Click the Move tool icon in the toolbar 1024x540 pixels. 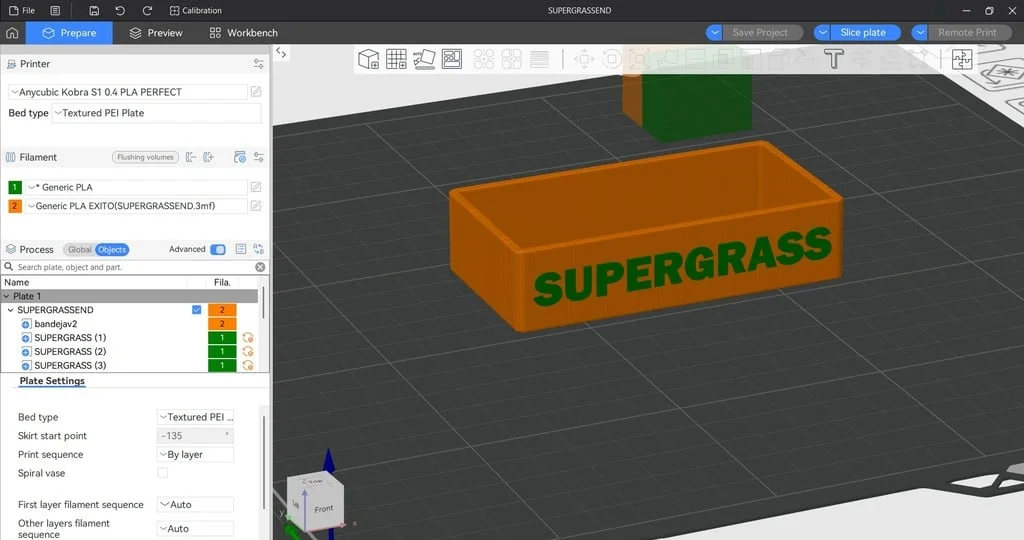(x=584, y=59)
